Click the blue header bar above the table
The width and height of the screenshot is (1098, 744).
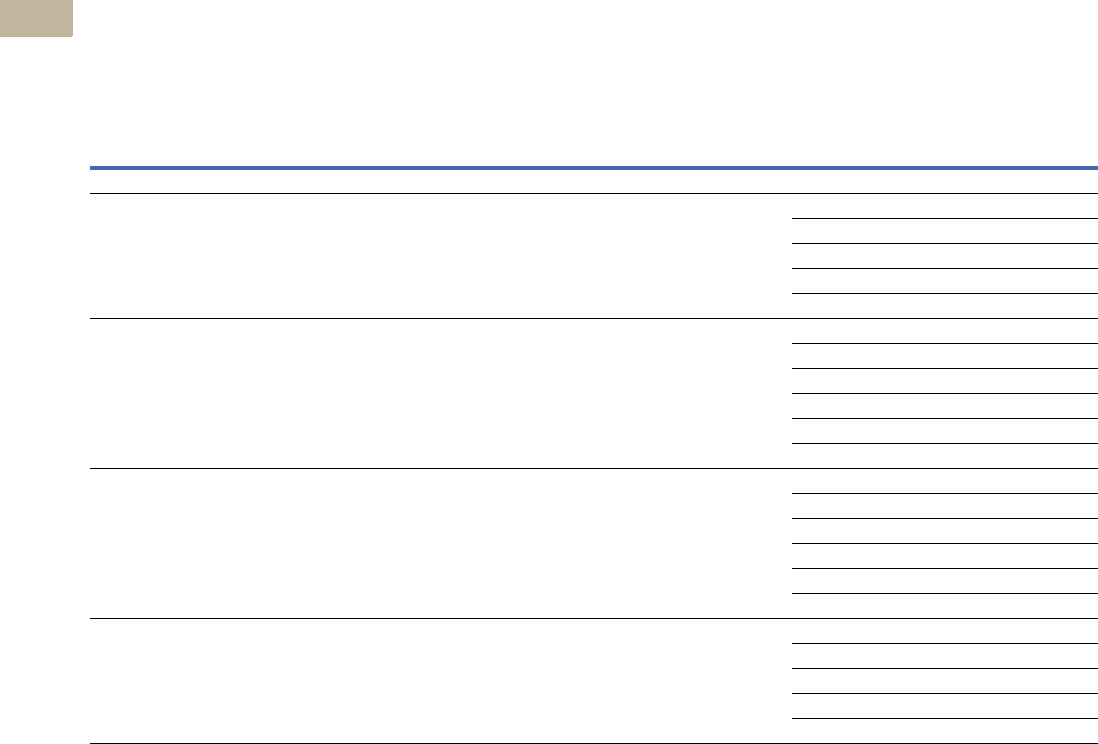(x=594, y=167)
